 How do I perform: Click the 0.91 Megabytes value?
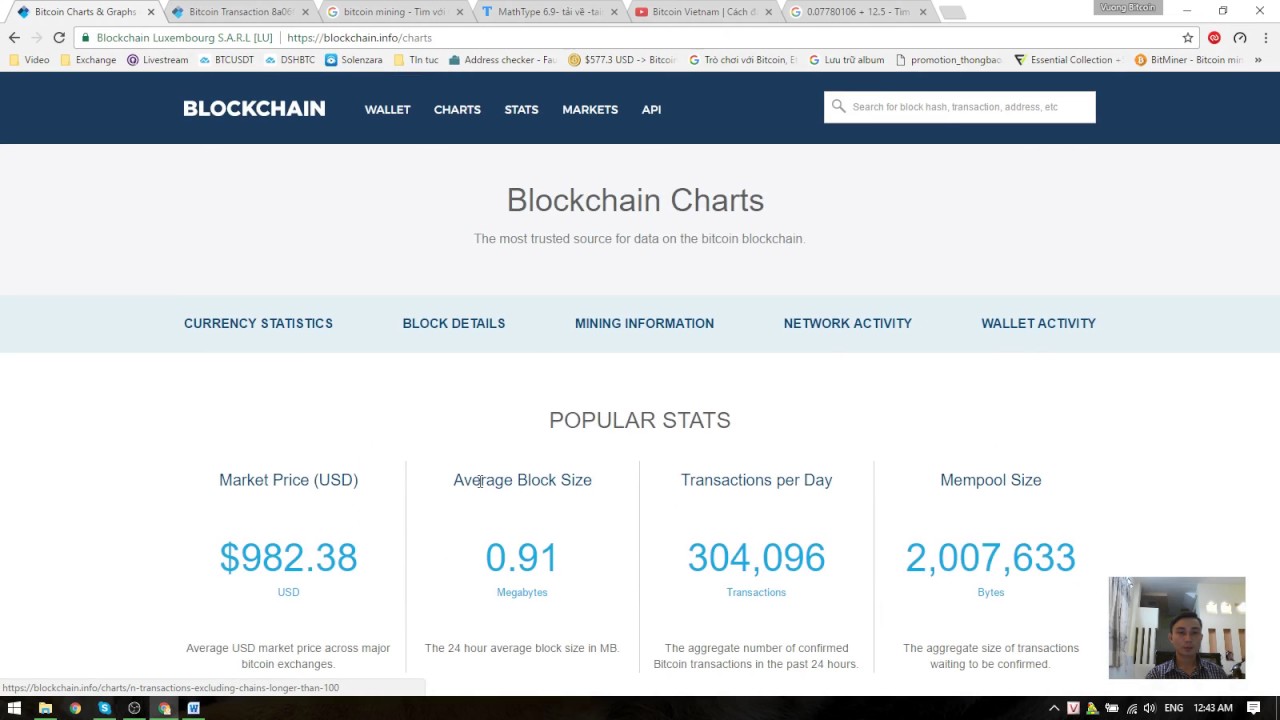pyautogui.click(x=522, y=558)
